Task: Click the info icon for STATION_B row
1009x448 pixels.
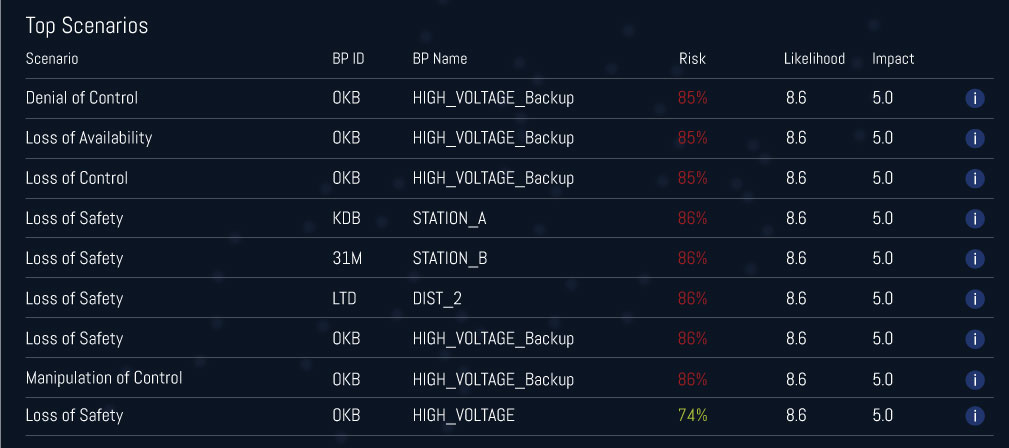Action: (x=974, y=258)
